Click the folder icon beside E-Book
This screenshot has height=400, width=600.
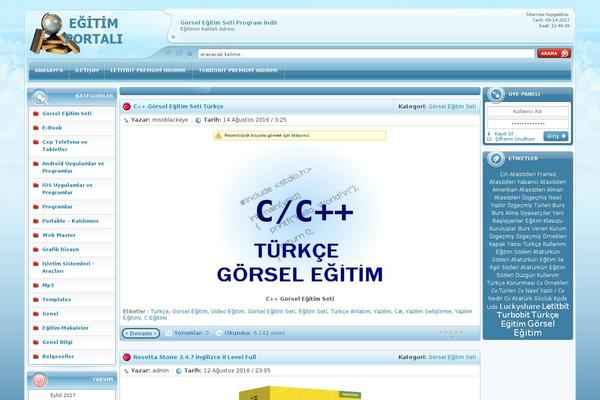click(x=36, y=128)
